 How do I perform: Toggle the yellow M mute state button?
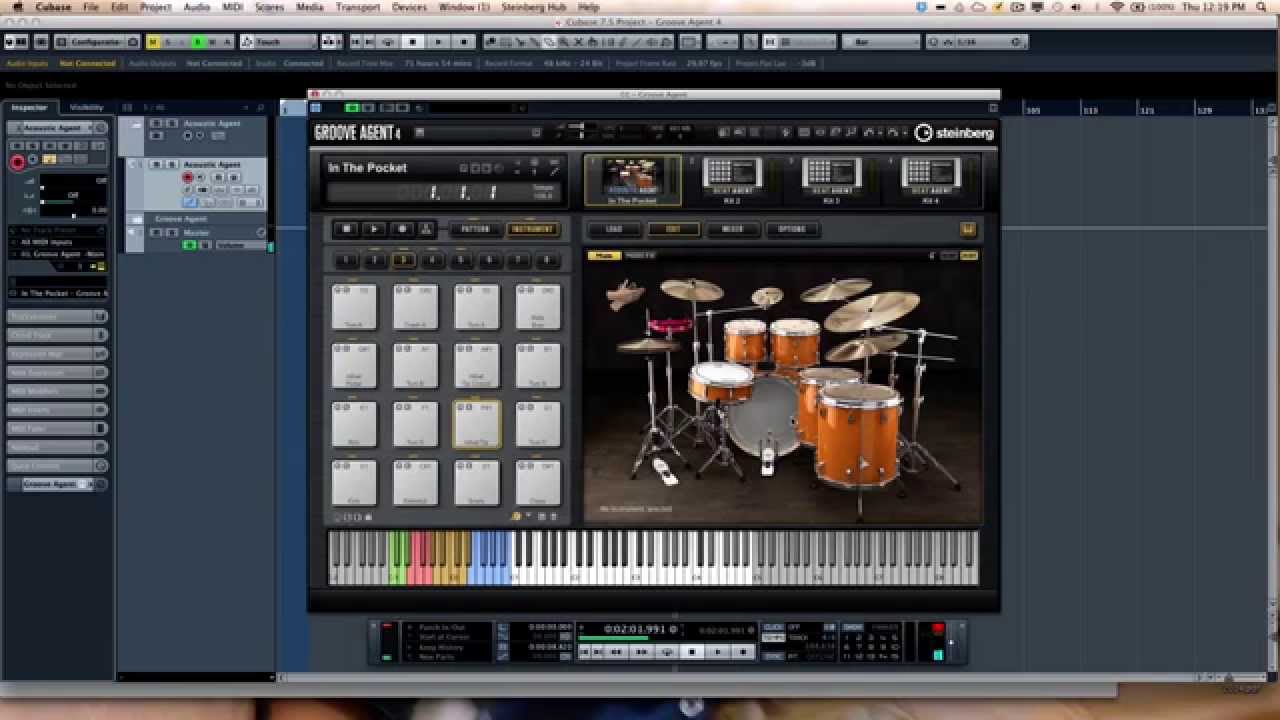point(153,42)
